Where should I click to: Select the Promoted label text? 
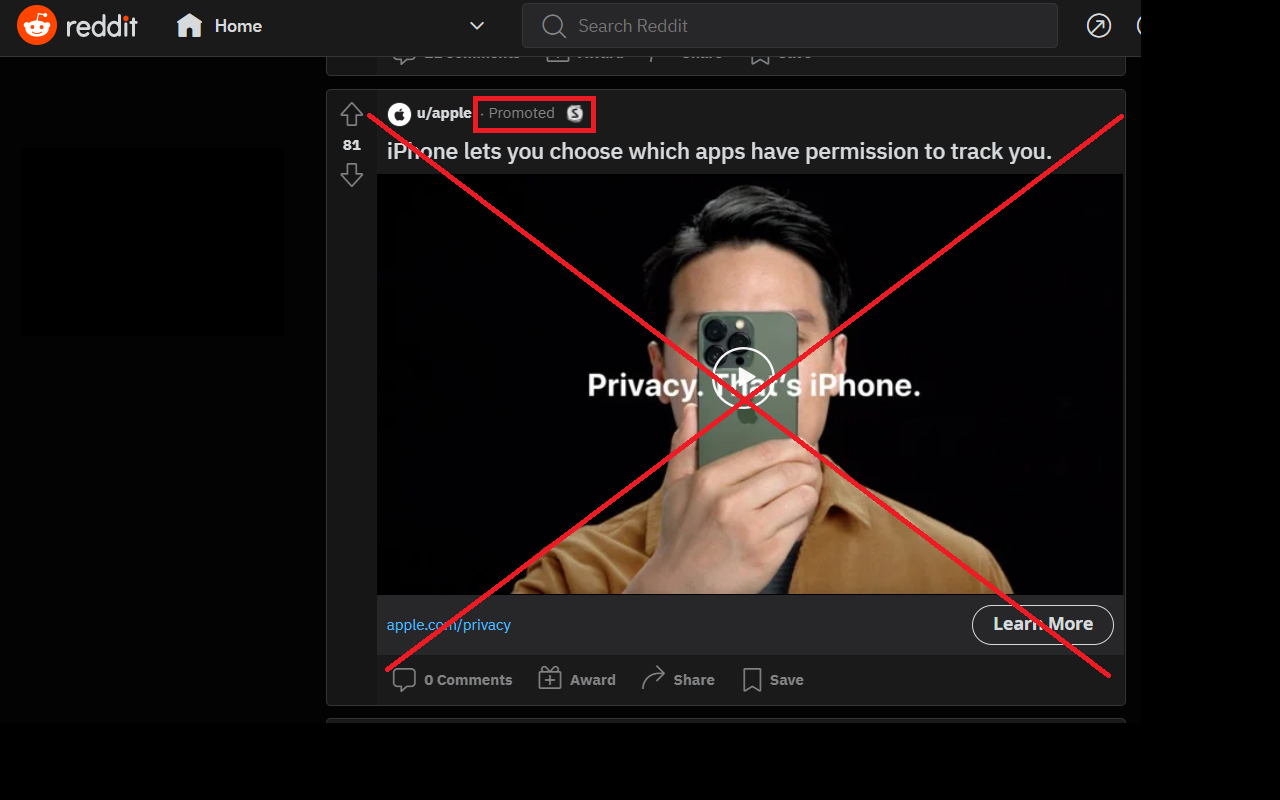[x=521, y=114]
